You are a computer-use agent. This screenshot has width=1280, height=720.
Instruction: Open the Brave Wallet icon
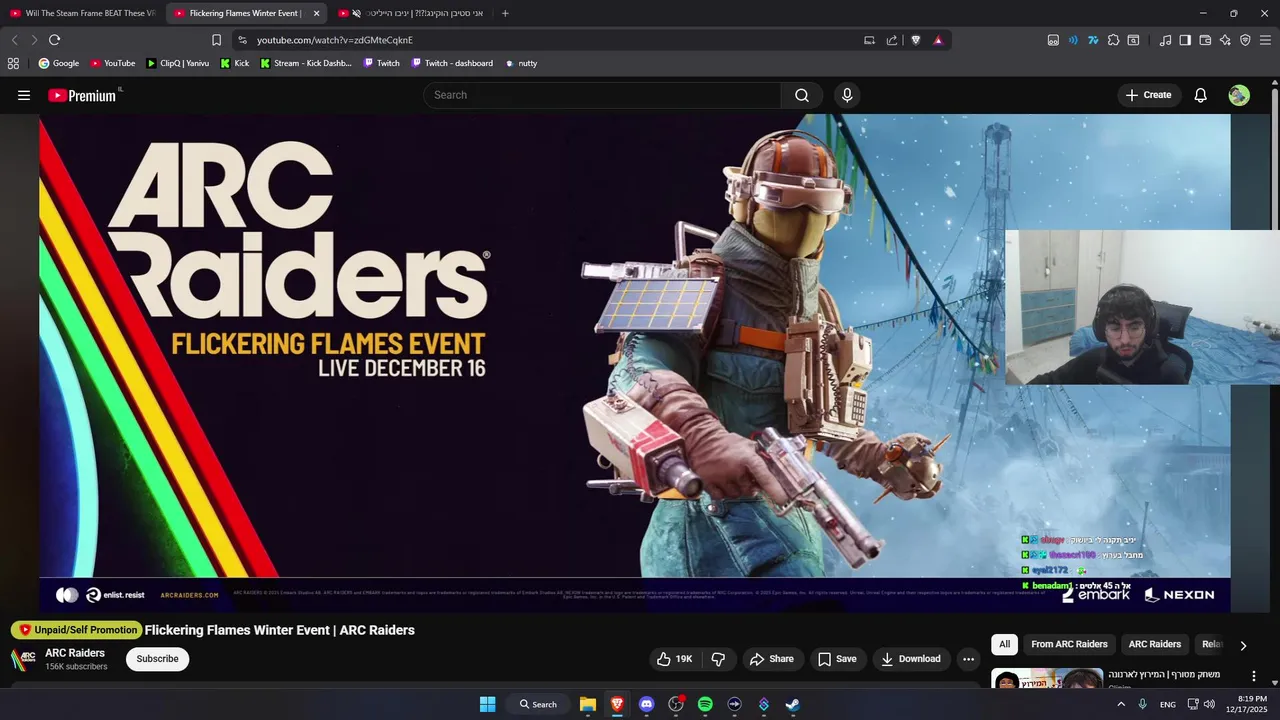click(x=1205, y=40)
